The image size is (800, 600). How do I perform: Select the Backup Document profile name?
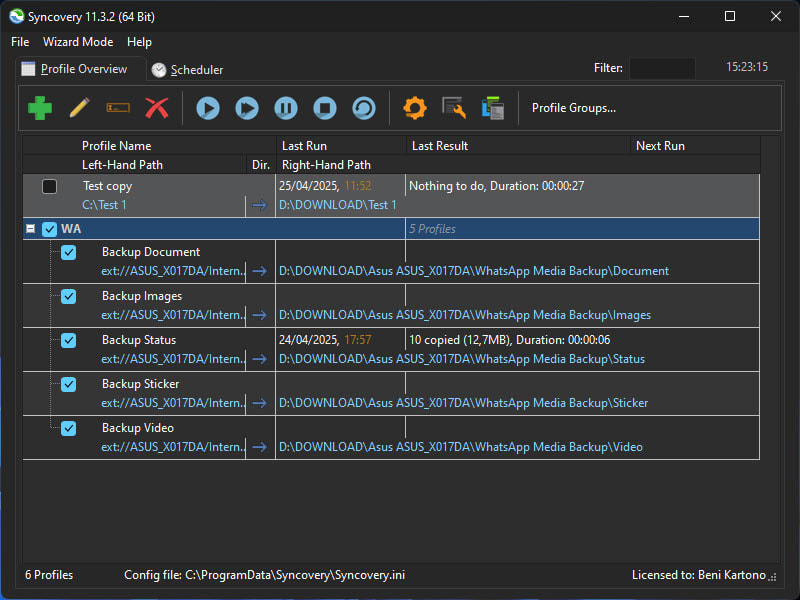[x=151, y=252]
